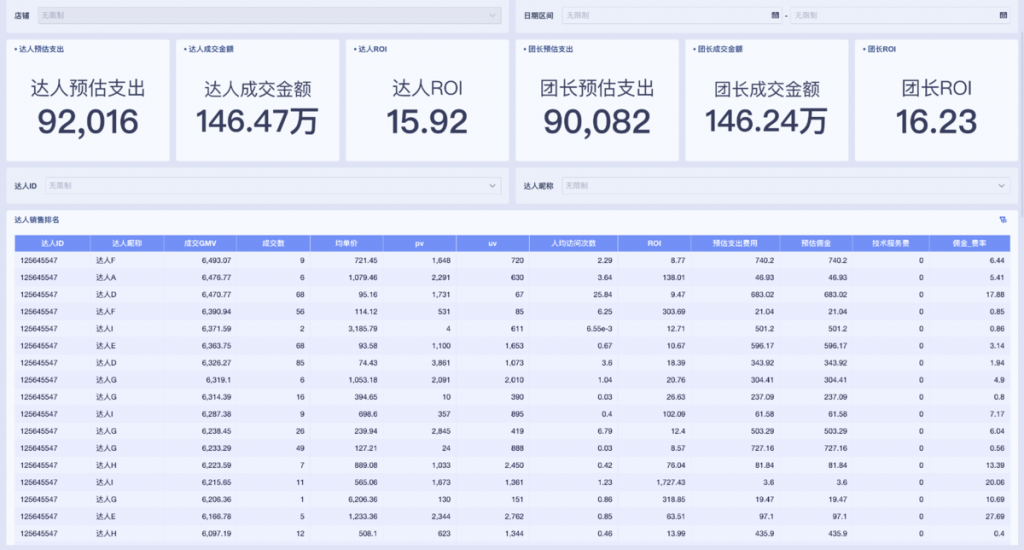Select the 成交数 column header
The height and width of the screenshot is (550, 1024).
coord(272,243)
